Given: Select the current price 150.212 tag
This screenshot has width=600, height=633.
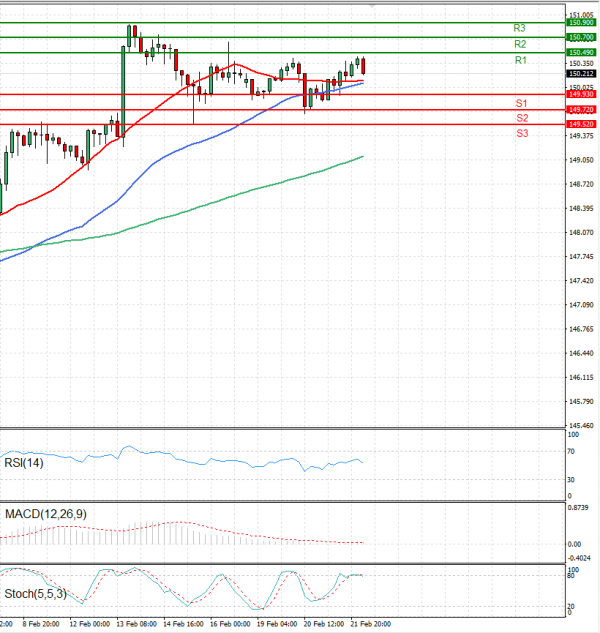Looking at the screenshot, I should click(581, 74).
